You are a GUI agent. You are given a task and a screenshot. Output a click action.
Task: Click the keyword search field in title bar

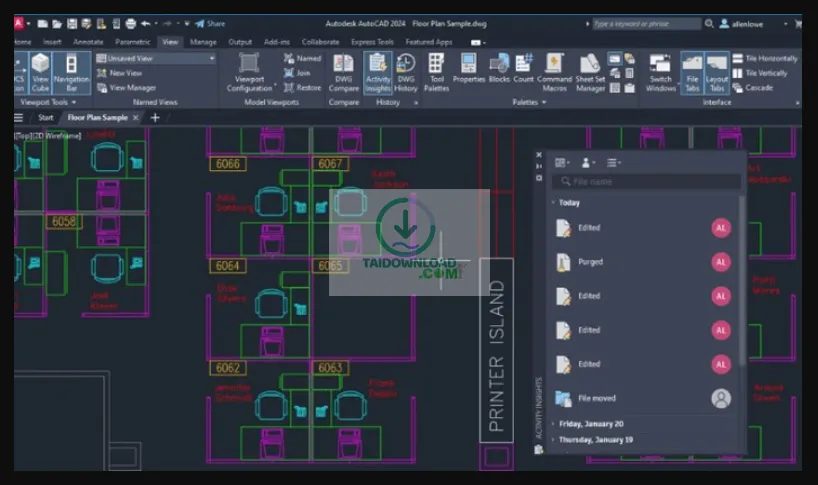click(646, 23)
